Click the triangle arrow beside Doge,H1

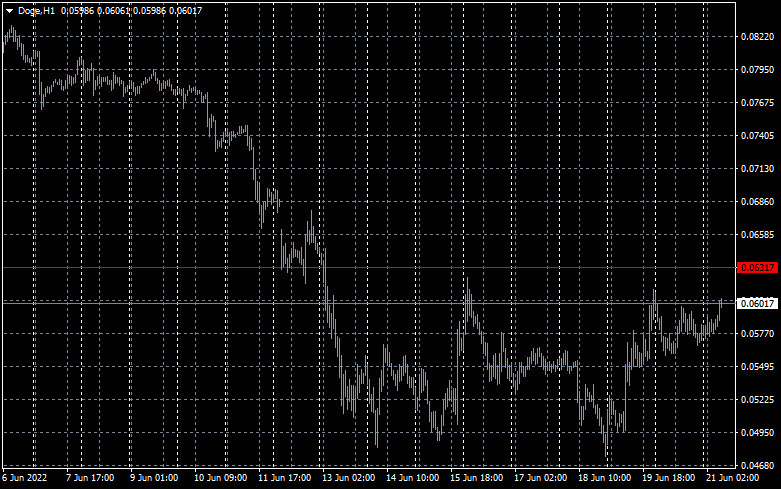9,11
